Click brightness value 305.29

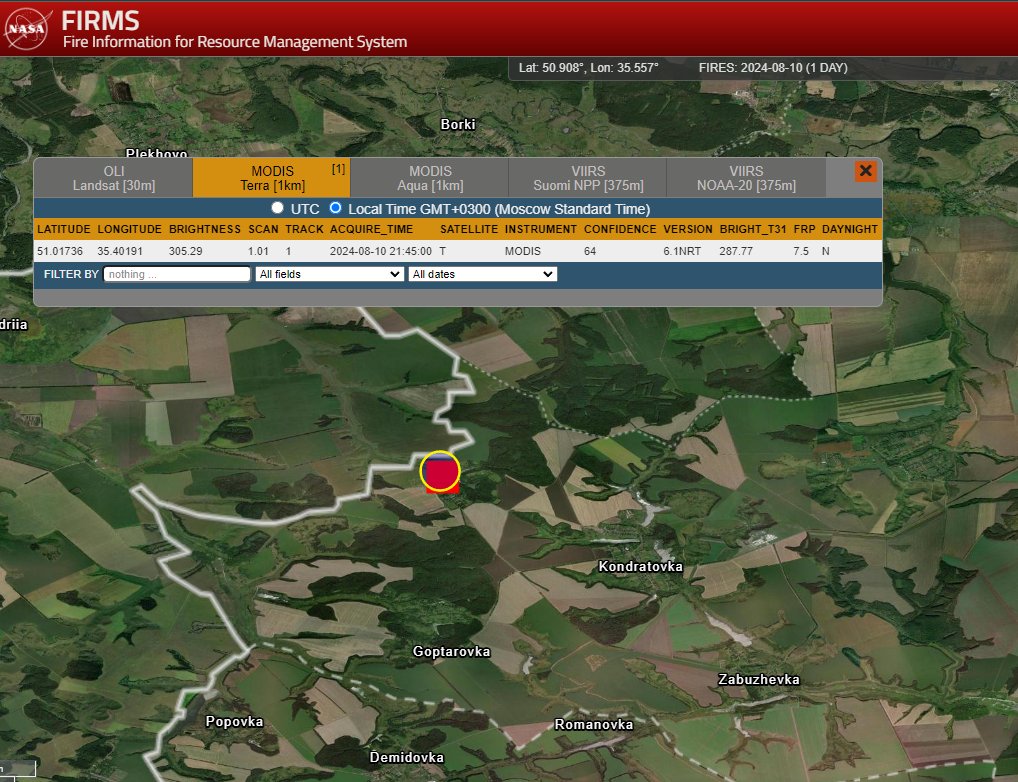[x=186, y=251]
